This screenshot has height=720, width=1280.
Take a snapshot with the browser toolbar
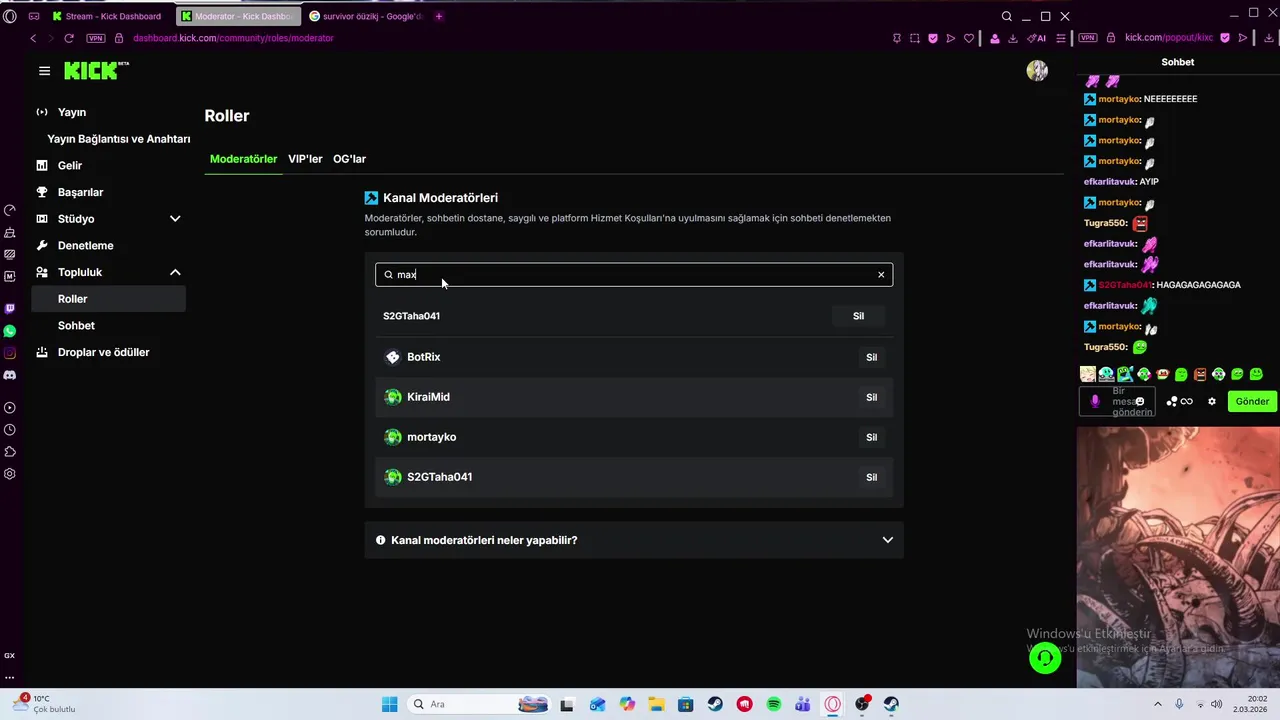915,38
